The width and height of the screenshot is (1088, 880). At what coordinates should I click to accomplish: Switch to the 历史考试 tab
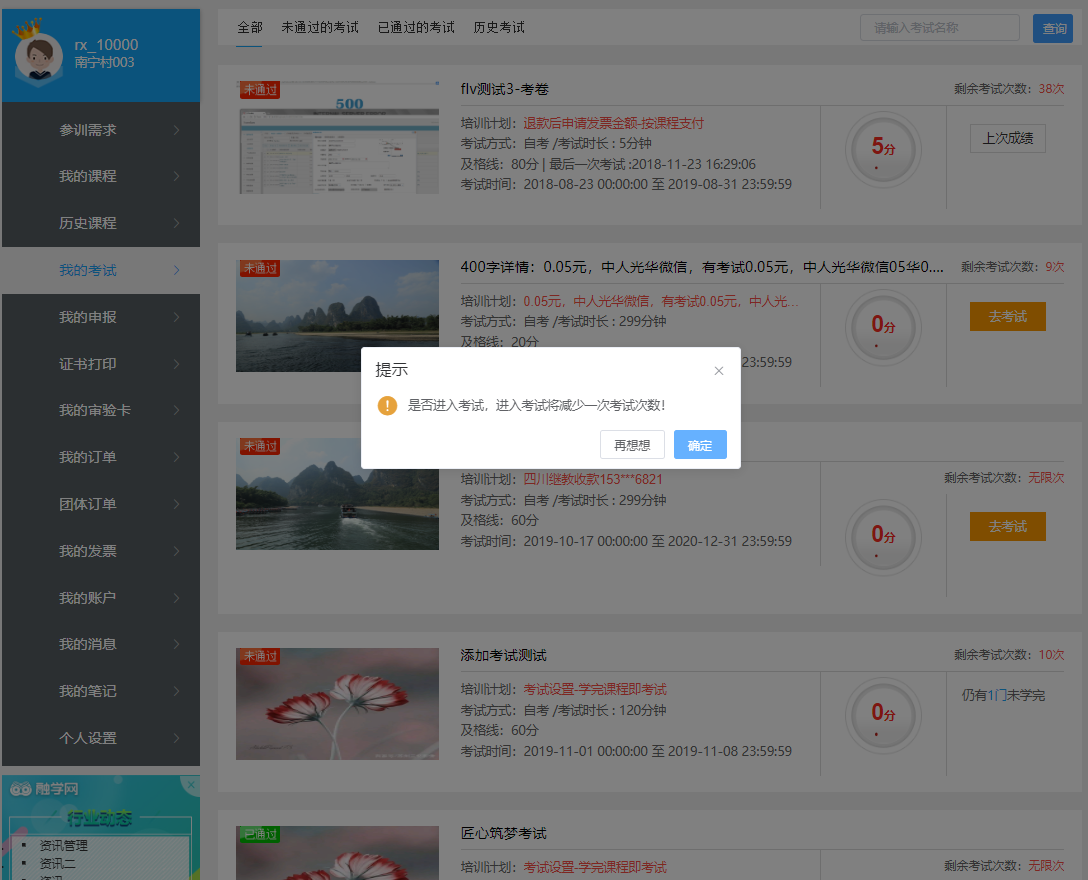click(499, 28)
